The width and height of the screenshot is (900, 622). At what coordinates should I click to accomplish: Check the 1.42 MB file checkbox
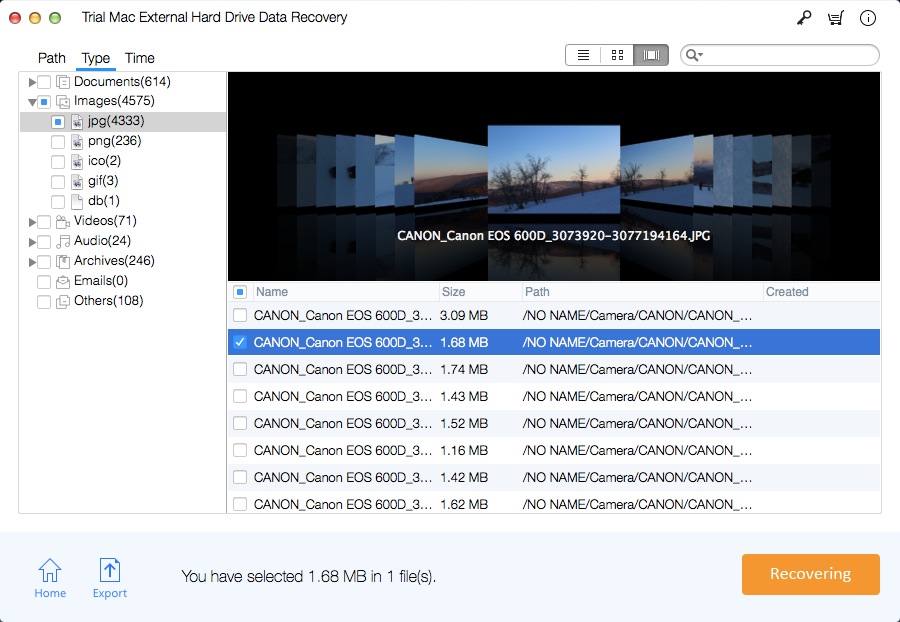pos(240,477)
